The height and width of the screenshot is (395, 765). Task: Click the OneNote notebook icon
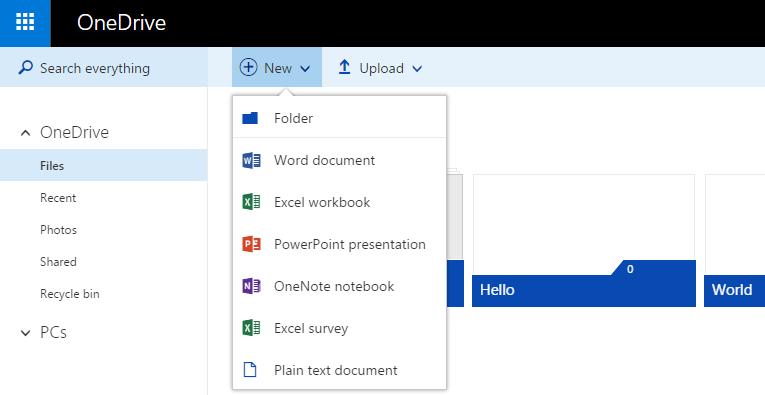(x=251, y=286)
